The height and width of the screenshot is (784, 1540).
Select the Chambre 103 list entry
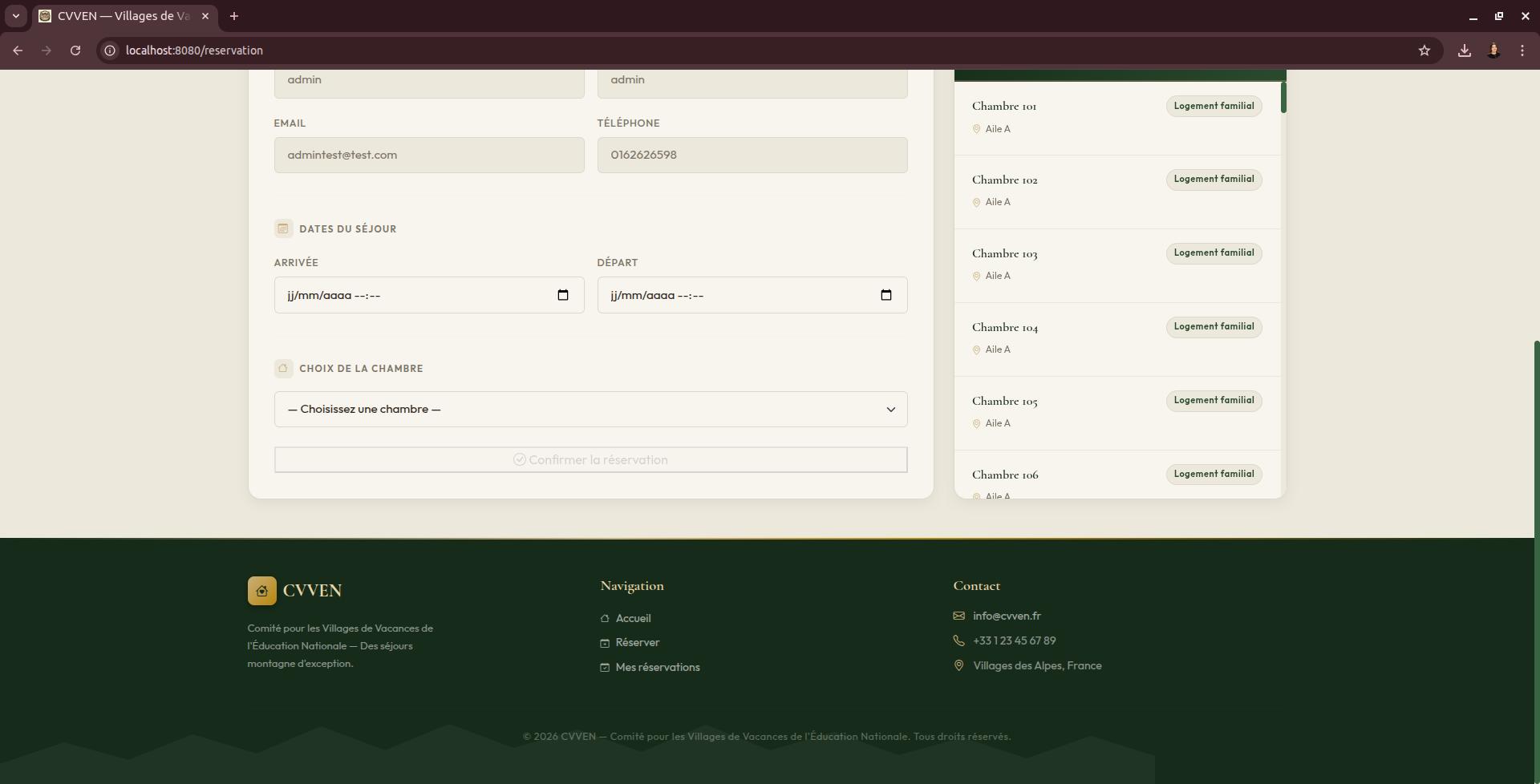(1117, 265)
